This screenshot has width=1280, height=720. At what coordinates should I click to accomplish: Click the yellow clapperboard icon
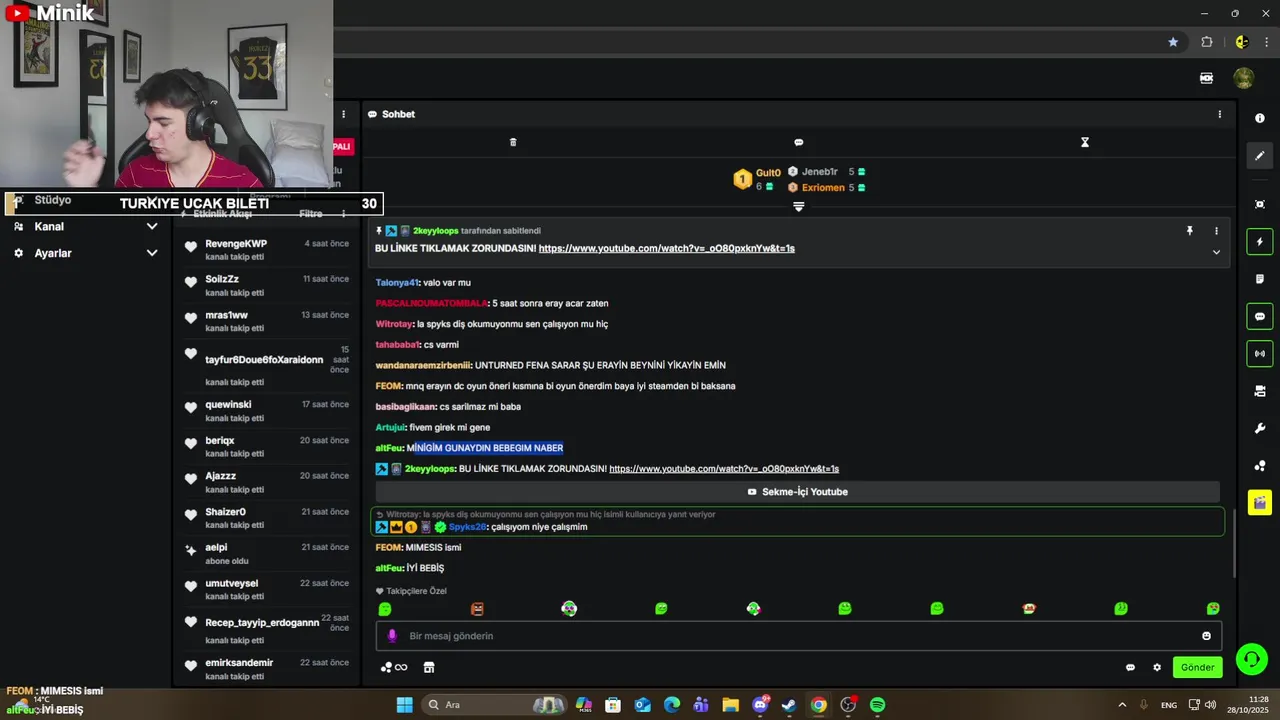tap(1259, 502)
